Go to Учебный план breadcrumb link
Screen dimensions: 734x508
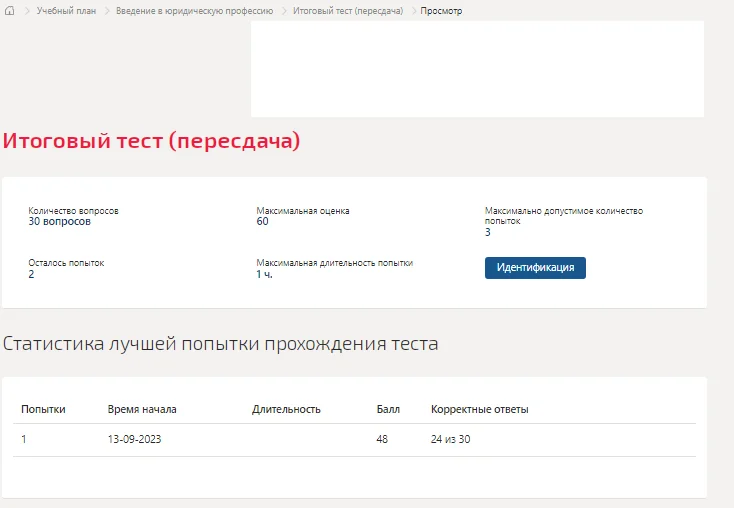point(66,11)
